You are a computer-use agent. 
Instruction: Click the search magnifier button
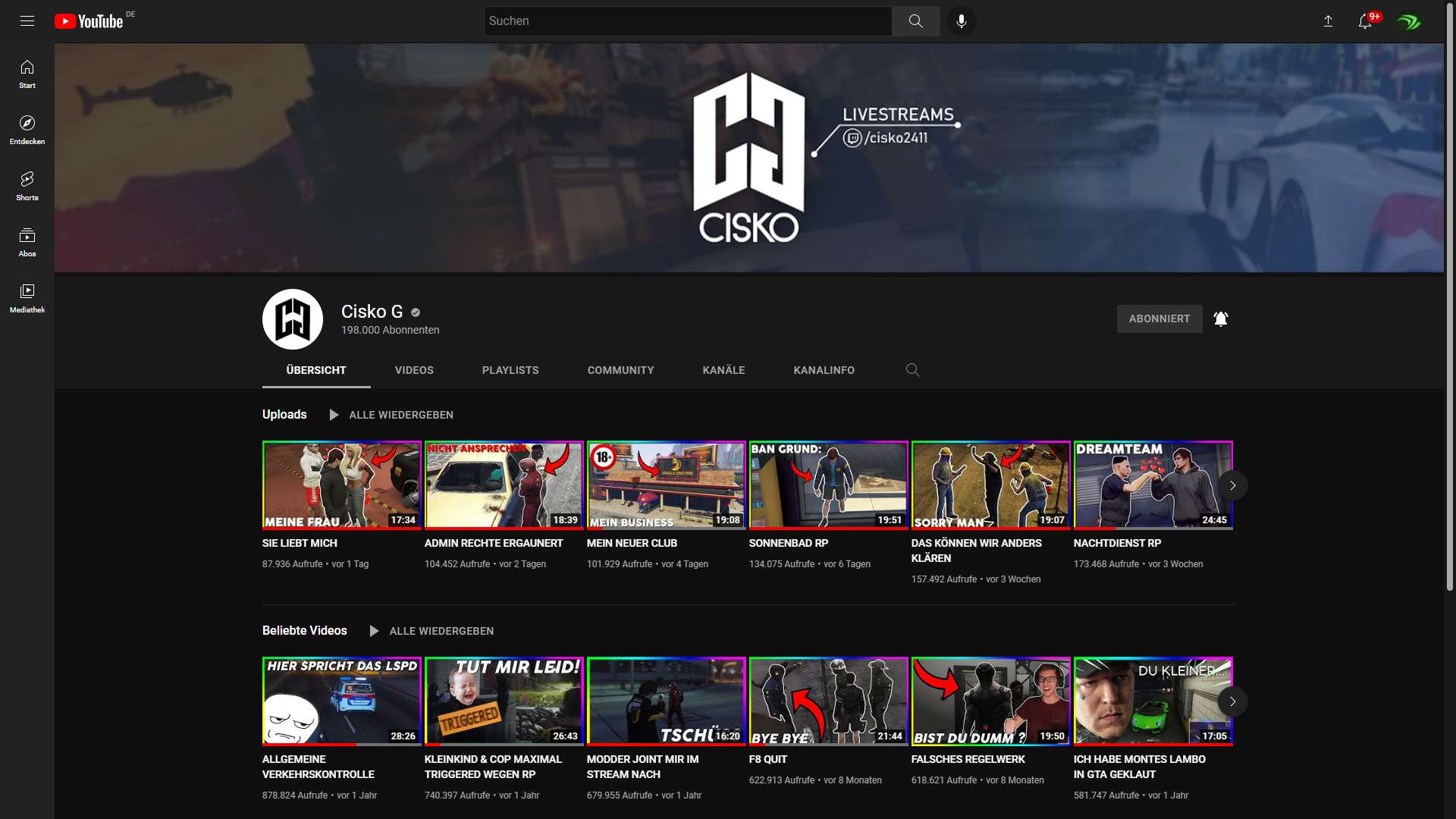915,21
